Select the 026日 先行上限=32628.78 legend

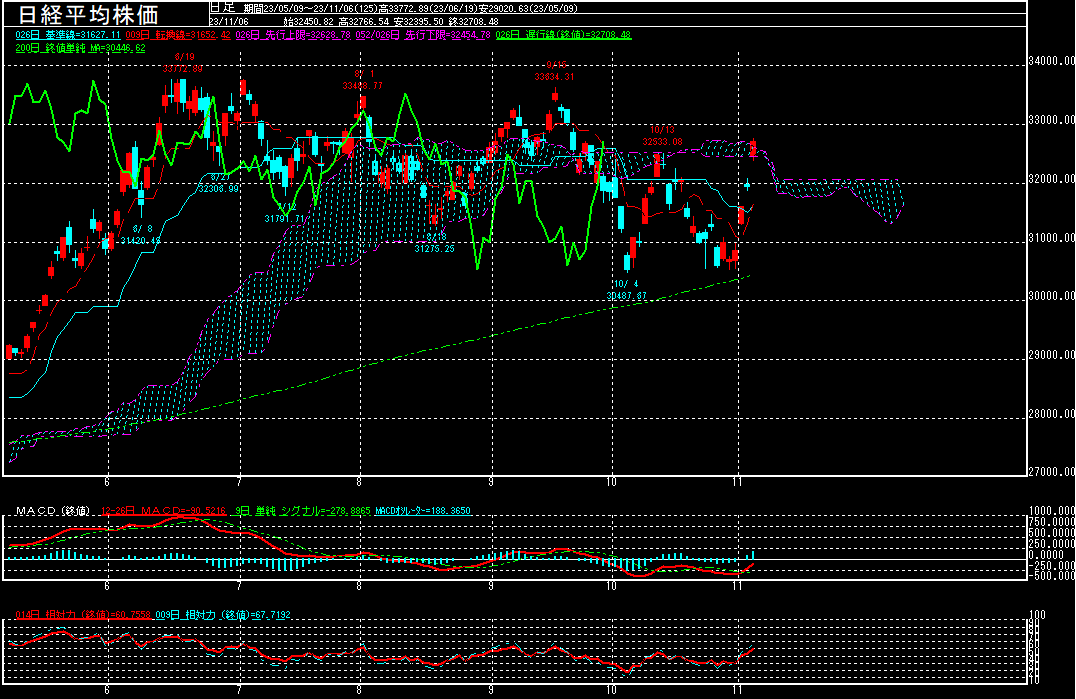point(293,34)
